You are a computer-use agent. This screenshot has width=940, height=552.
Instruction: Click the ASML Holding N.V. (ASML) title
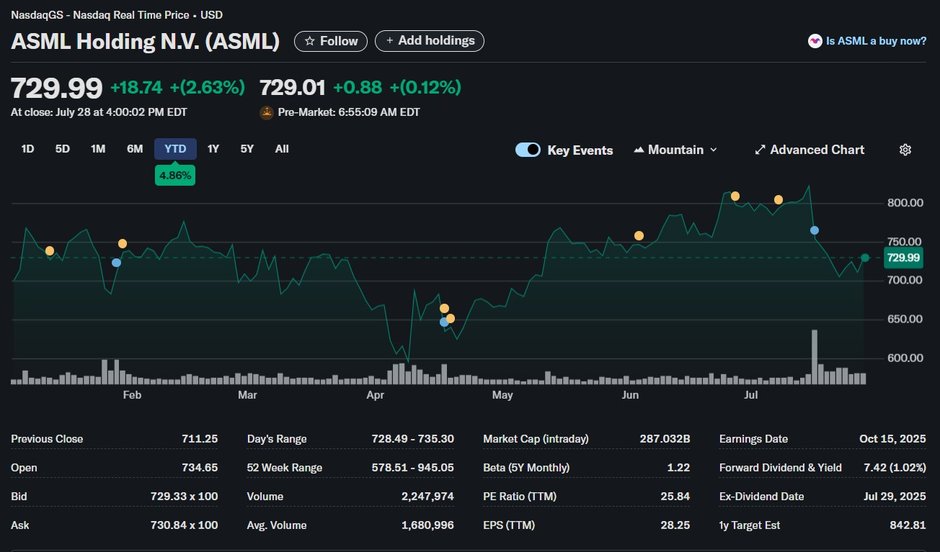pyautogui.click(x=145, y=41)
